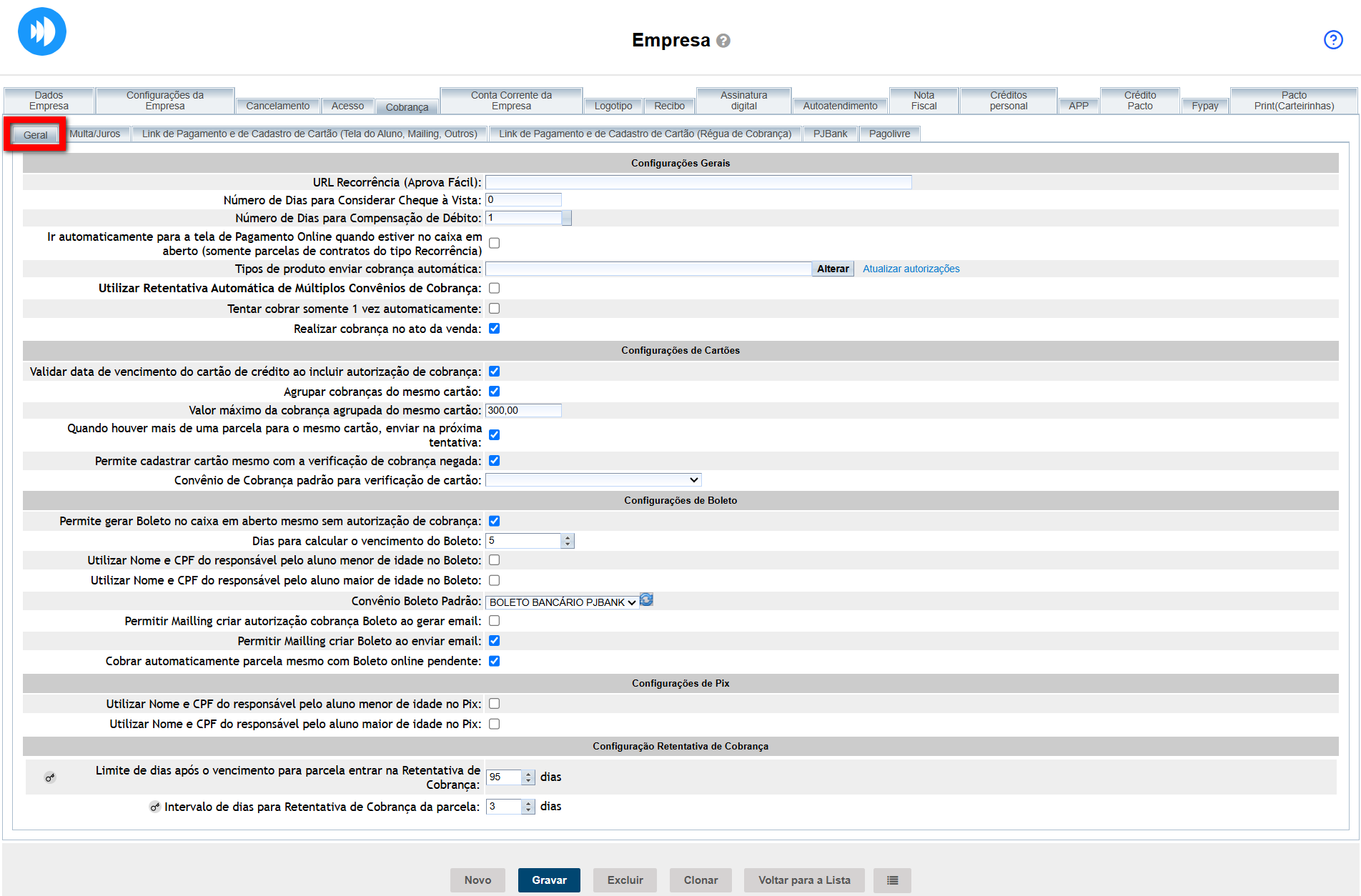Switch to the Acesso tab
The image size is (1361, 896).
tap(347, 106)
